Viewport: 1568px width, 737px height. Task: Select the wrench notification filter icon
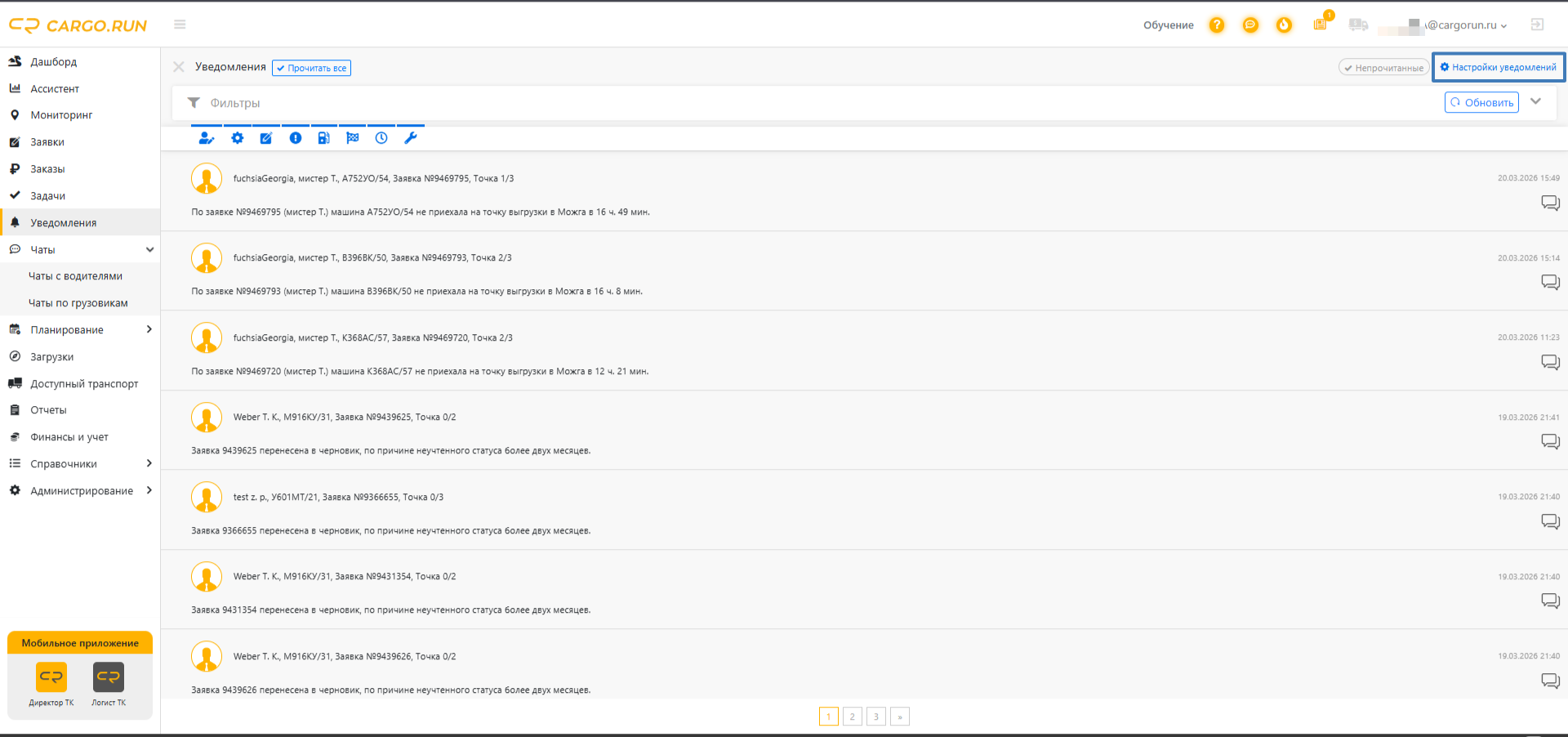click(x=410, y=138)
